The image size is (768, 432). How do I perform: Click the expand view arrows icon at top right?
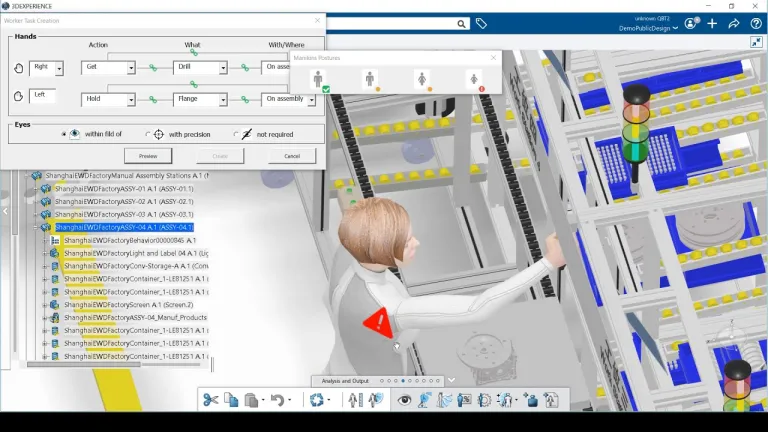click(757, 42)
